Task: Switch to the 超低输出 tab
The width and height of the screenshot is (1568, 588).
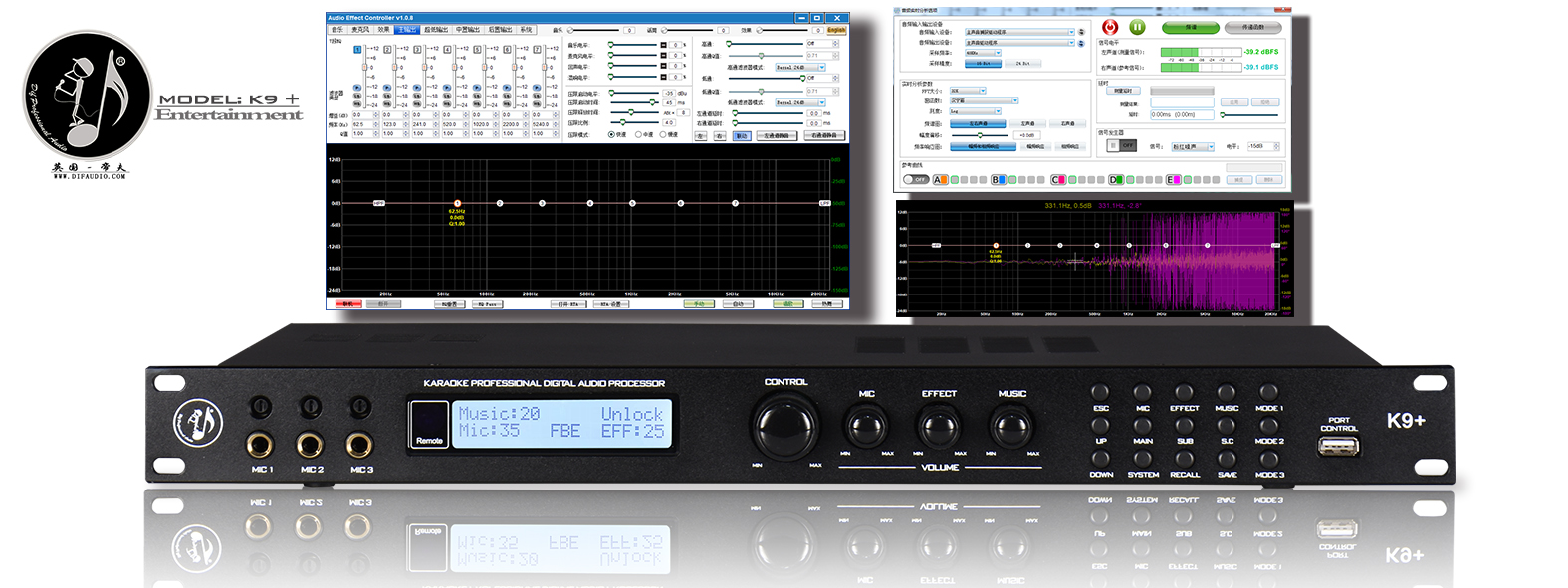Action: click(x=437, y=30)
